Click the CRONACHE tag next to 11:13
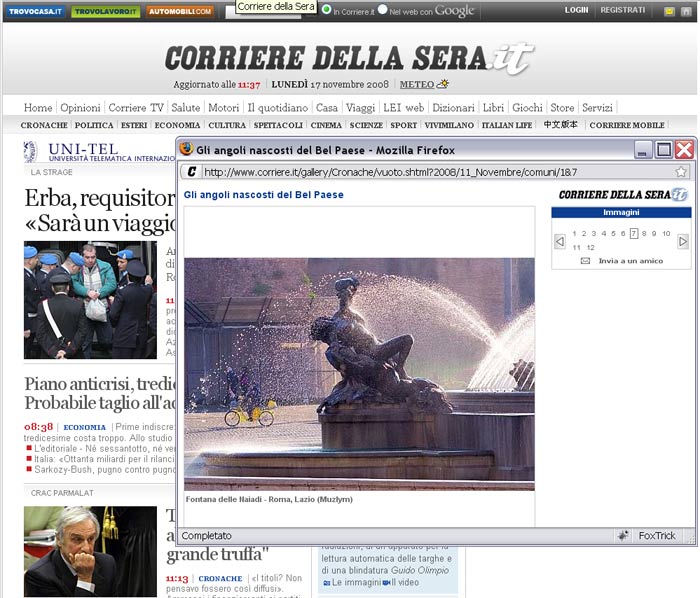 pos(220,578)
